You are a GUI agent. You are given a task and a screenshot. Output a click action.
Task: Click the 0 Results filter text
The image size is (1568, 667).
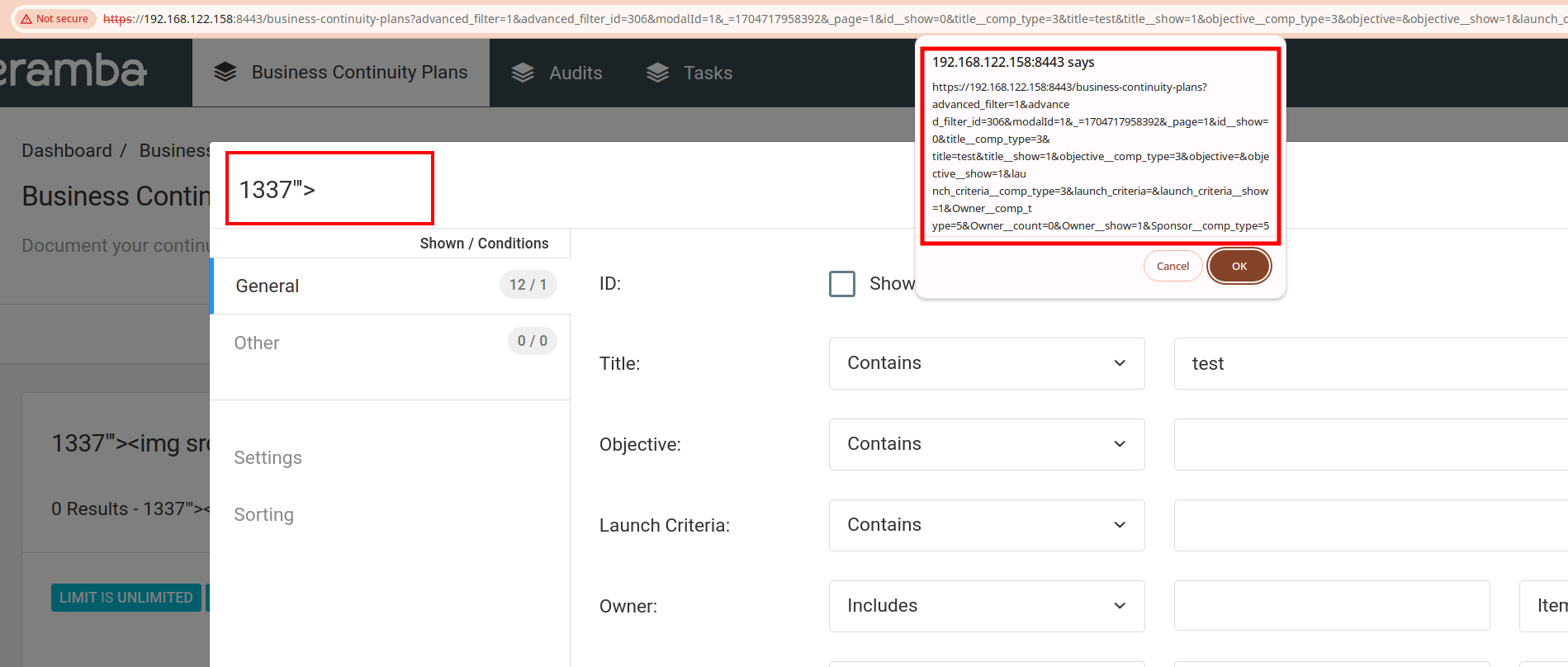130,509
